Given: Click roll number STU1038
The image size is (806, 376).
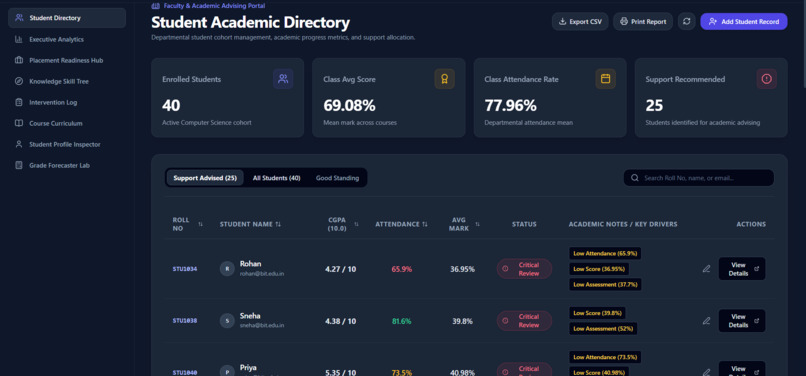Looking at the screenshot, I should (185, 321).
